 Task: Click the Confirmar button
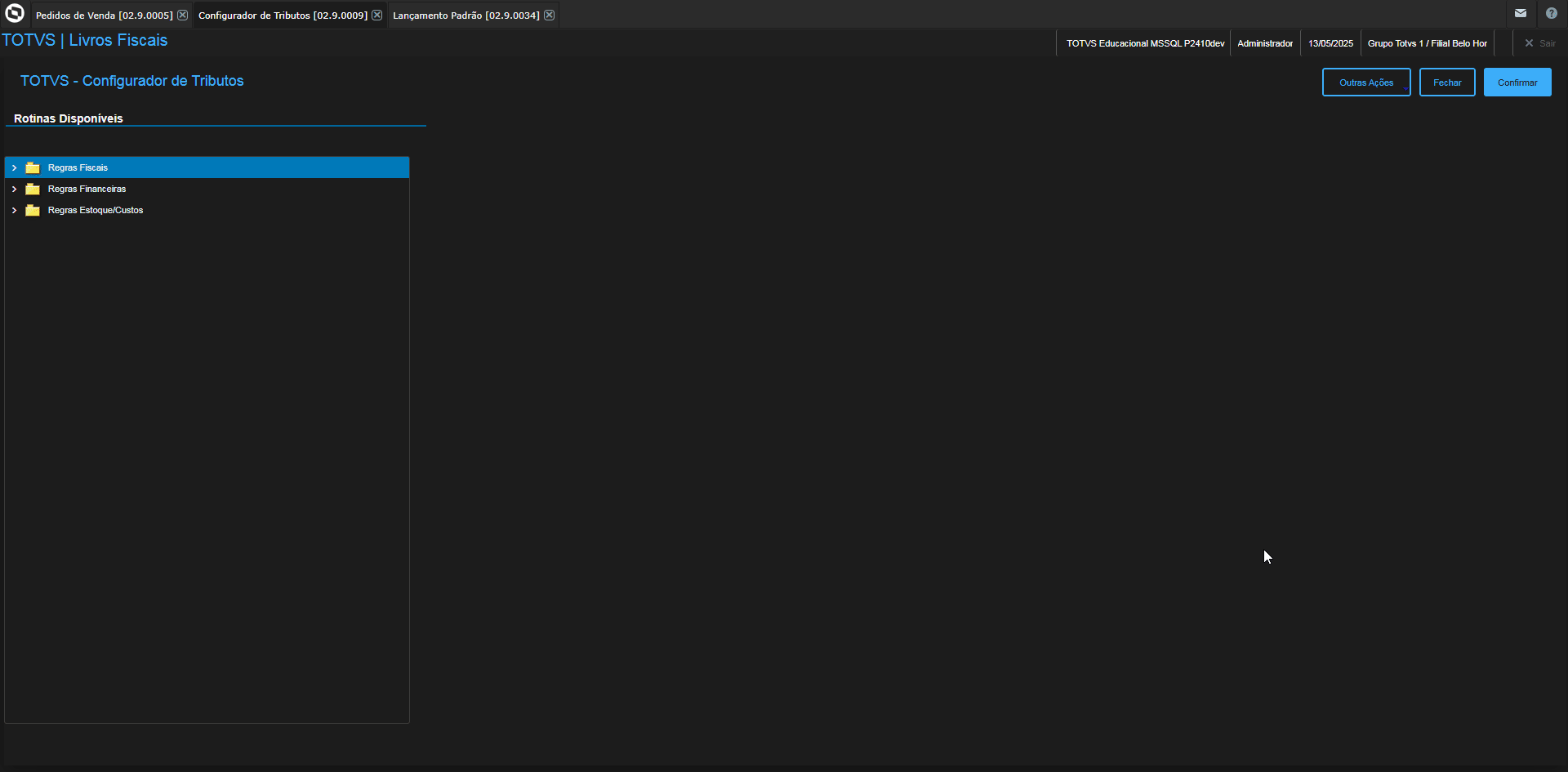(x=1517, y=83)
